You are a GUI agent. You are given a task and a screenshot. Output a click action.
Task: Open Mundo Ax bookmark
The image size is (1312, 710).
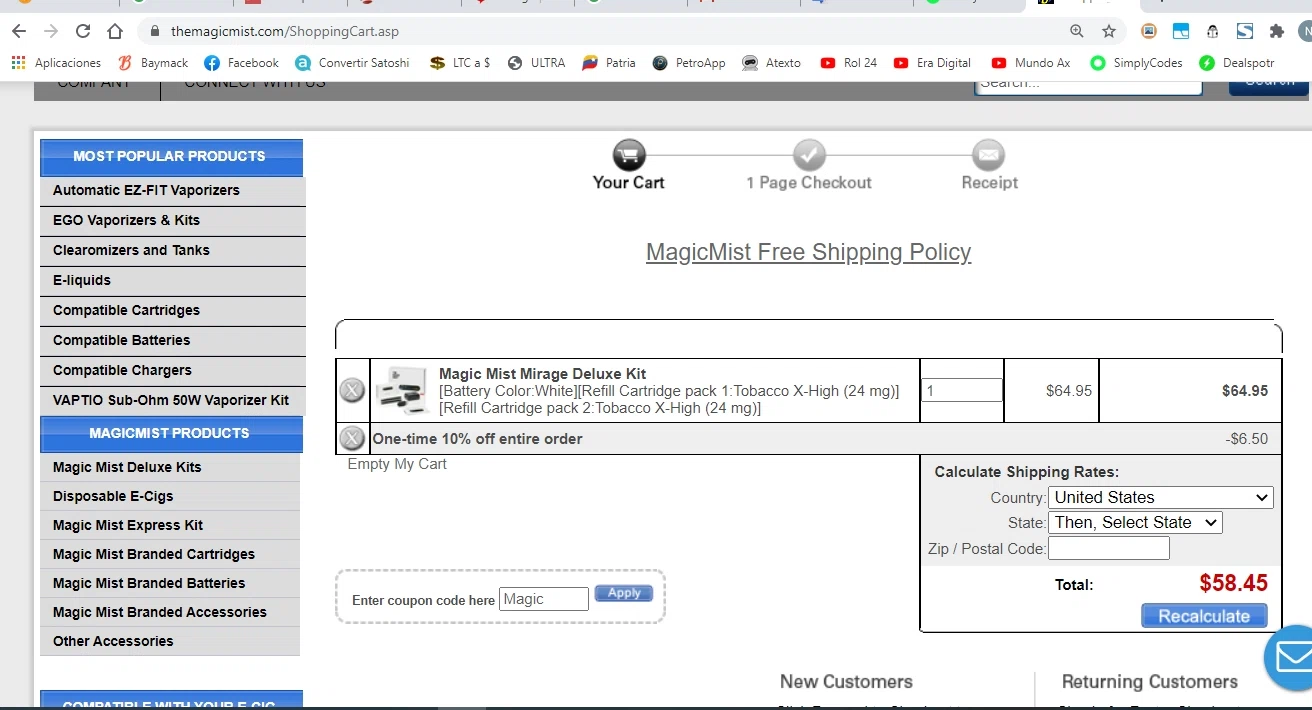click(x=1030, y=62)
